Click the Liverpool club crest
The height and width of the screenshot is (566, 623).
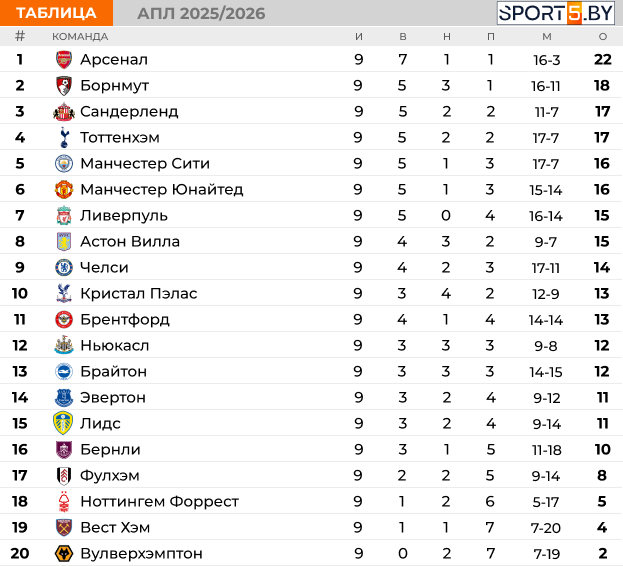click(64, 216)
